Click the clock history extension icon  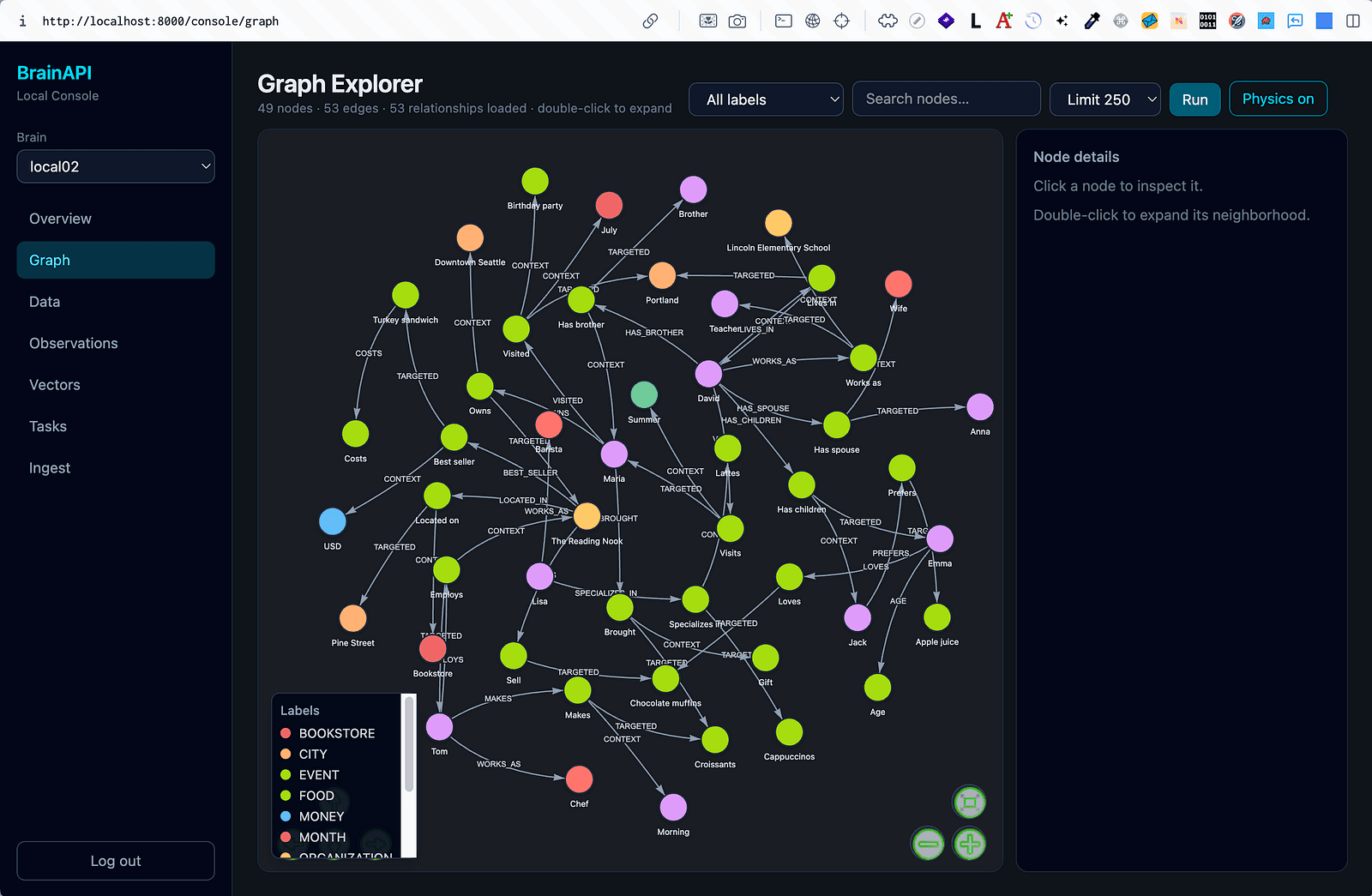(1033, 21)
